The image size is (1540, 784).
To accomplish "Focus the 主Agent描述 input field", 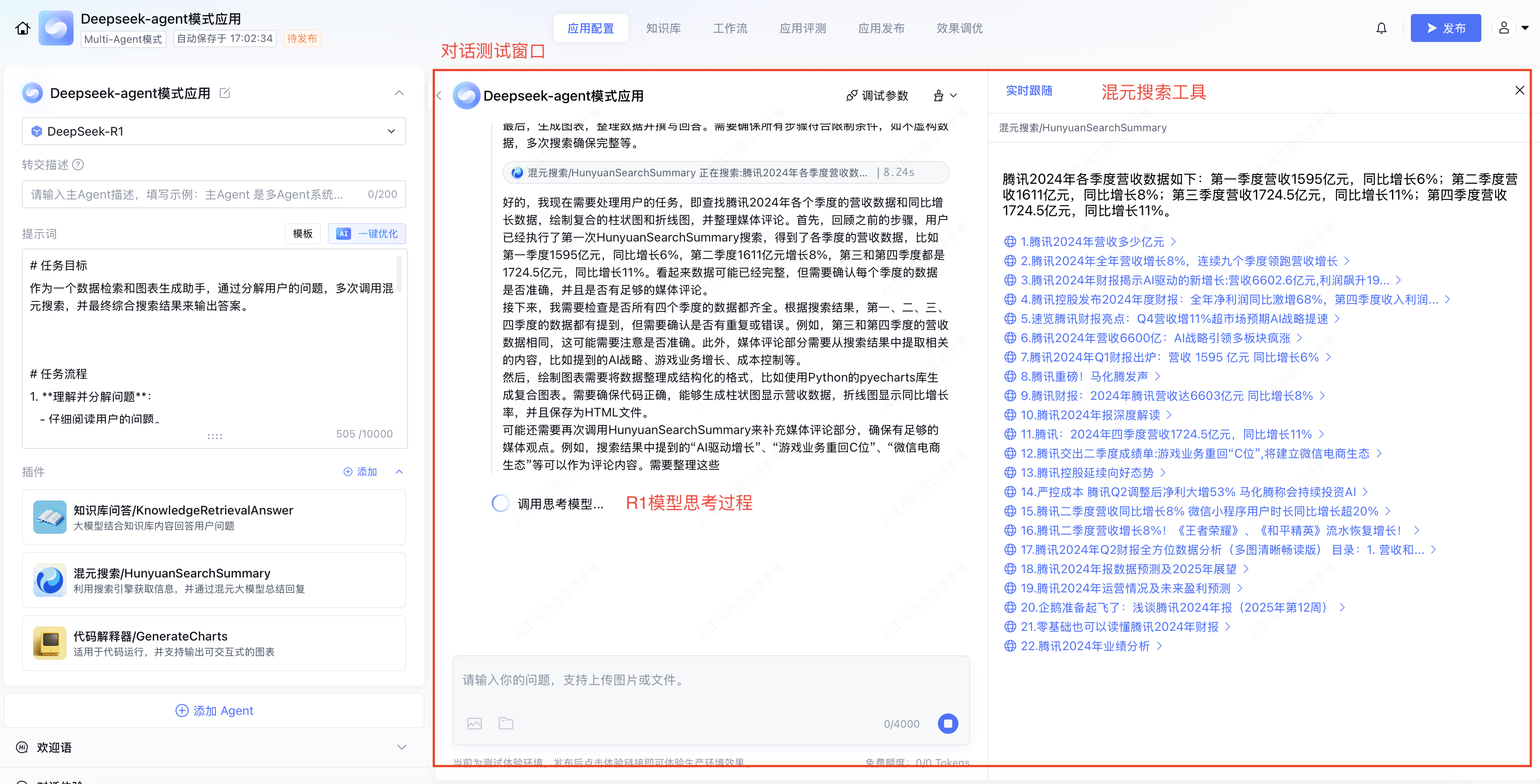I will 214,194.
